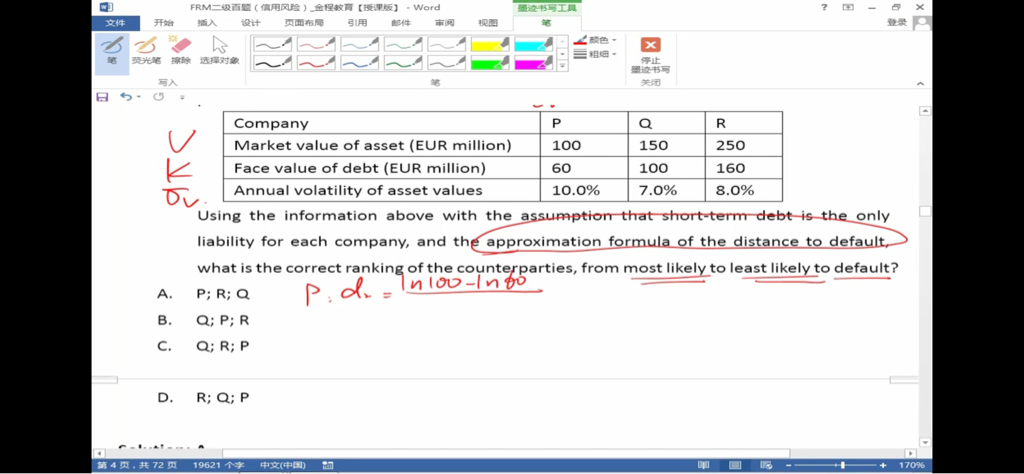Click the 登录 sign-in link

click(896, 22)
